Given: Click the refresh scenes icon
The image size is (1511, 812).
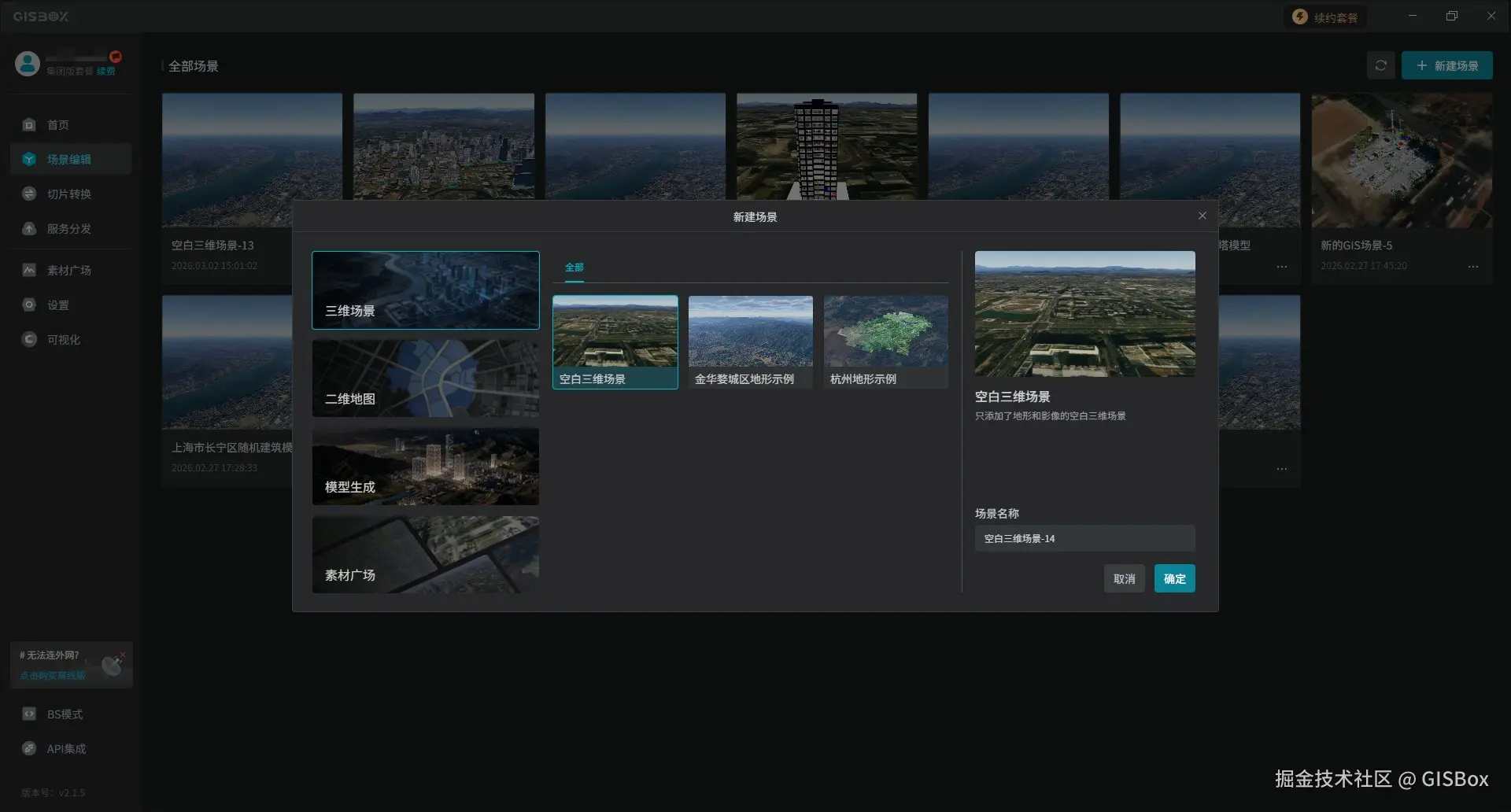Looking at the screenshot, I should (x=1380, y=65).
